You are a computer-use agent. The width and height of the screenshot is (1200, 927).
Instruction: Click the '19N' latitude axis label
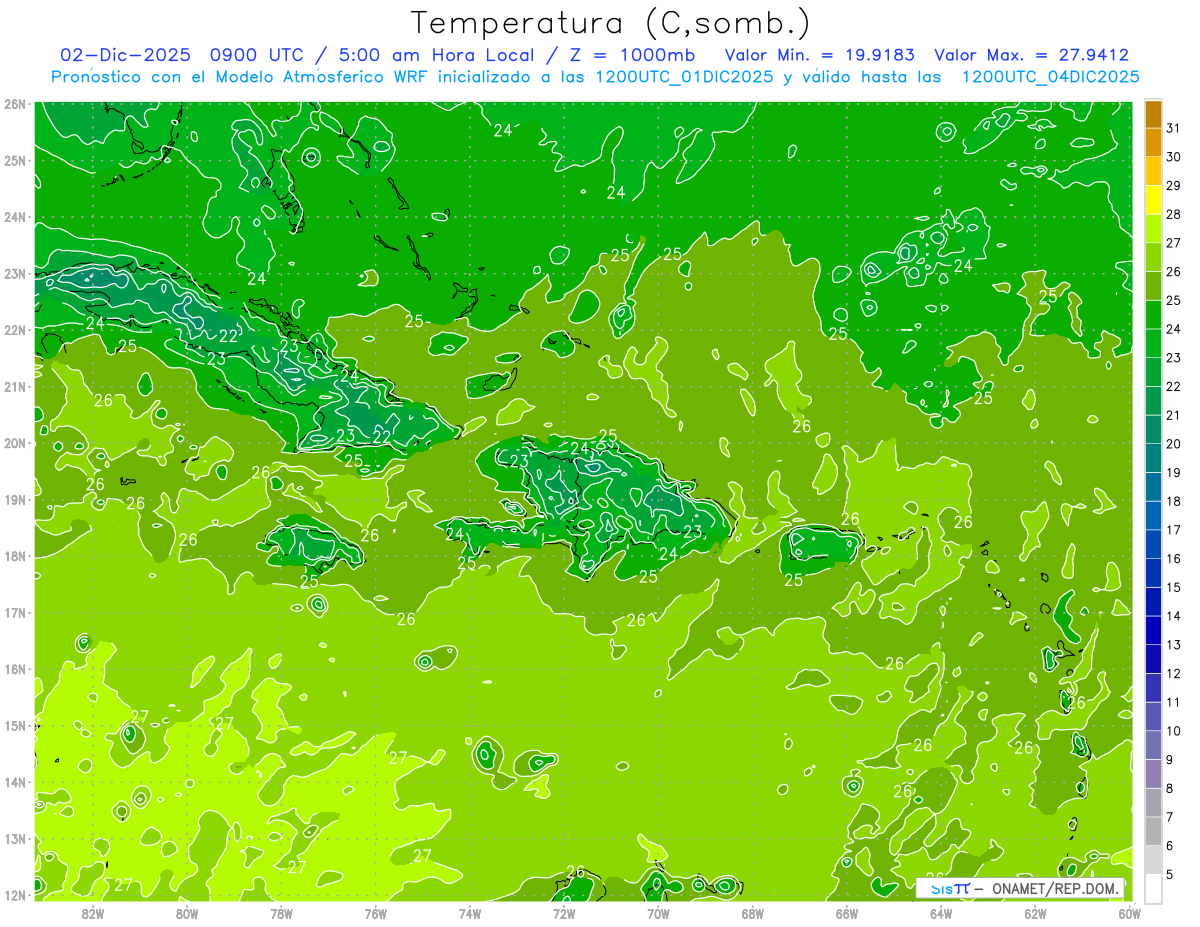15,499
